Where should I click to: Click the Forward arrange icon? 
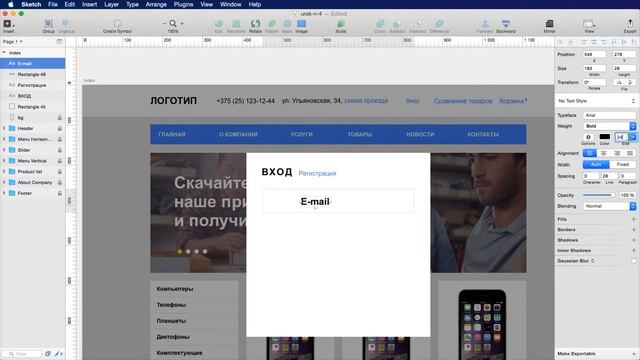coord(484,24)
